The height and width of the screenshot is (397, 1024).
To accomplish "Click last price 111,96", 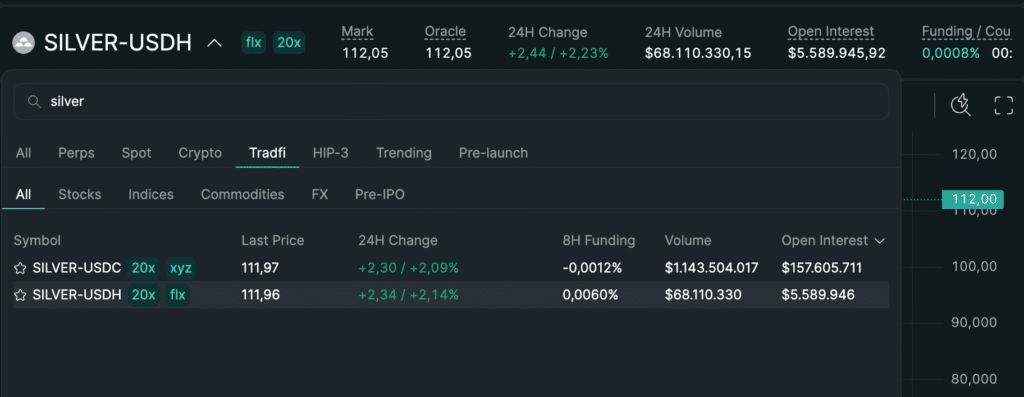I will click(x=261, y=295).
